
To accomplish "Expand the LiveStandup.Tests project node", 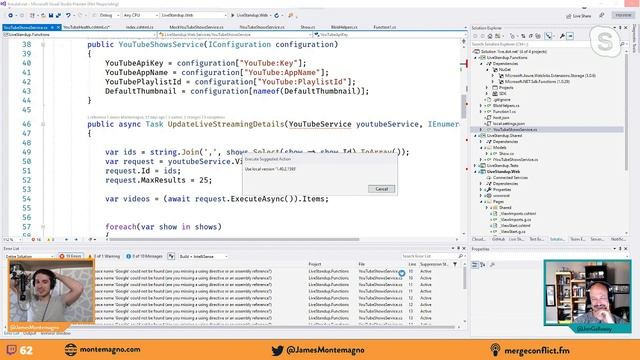I will pyautogui.click(x=476, y=166).
